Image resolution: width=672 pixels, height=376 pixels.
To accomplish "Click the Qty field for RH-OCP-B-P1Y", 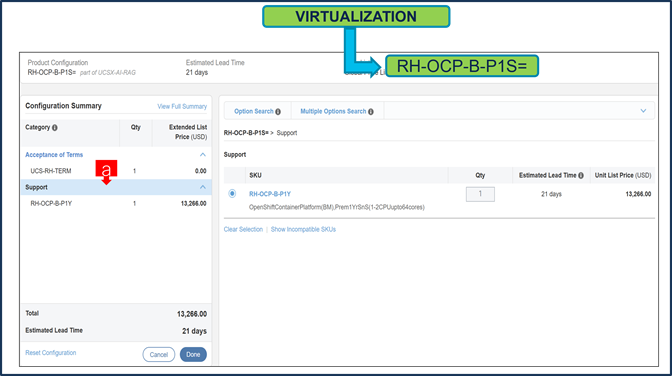I will 480,194.
